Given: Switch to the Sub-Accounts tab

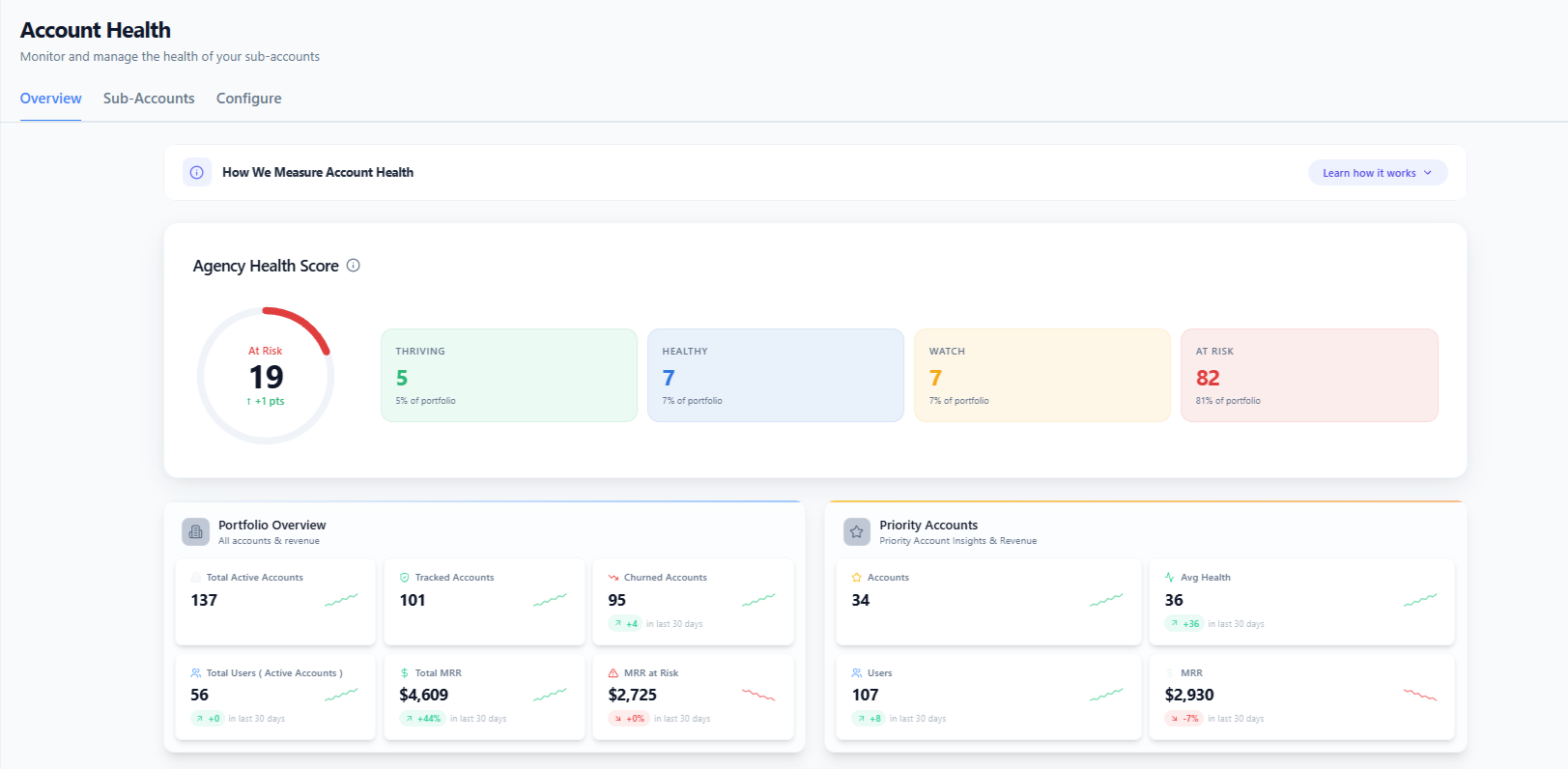Looking at the screenshot, I should 149,99.
